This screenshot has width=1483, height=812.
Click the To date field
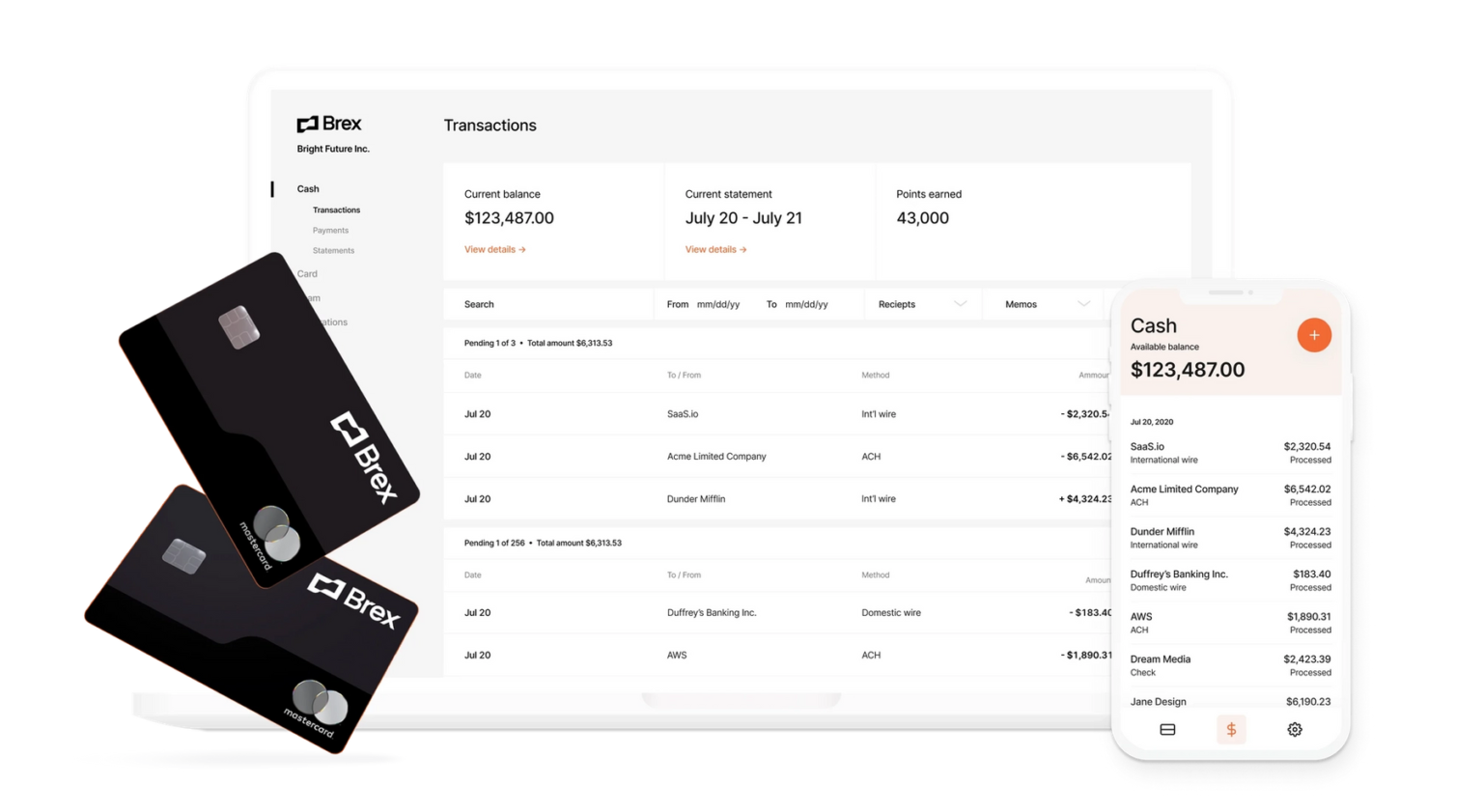tap(806, 304)
